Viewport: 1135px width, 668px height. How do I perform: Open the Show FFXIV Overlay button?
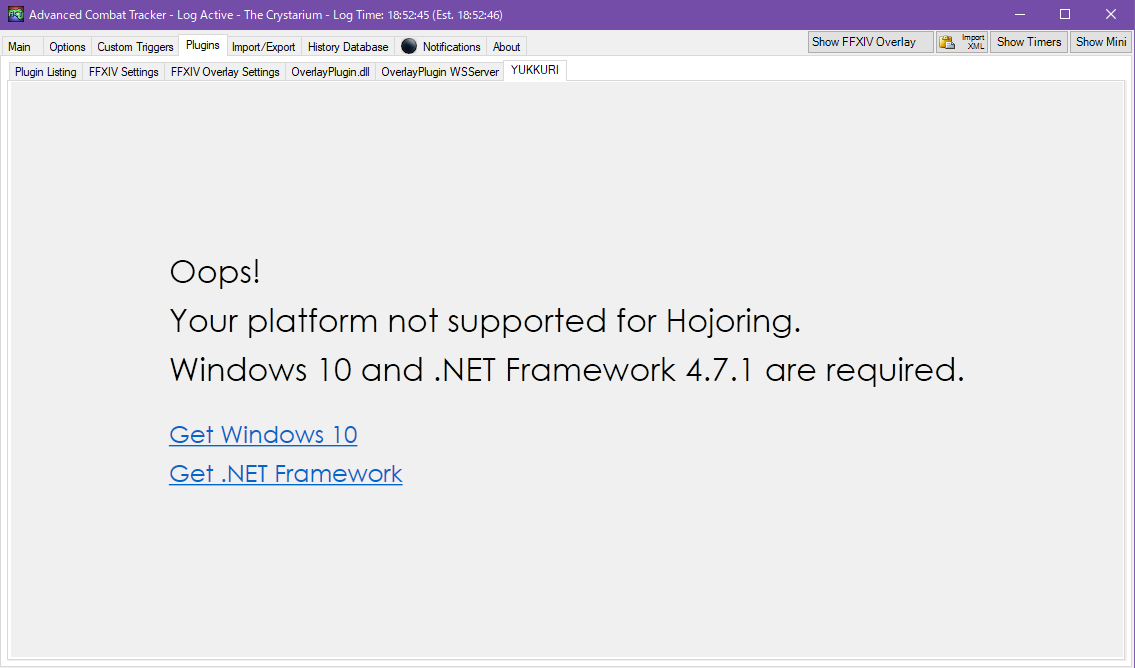point(869,41)
